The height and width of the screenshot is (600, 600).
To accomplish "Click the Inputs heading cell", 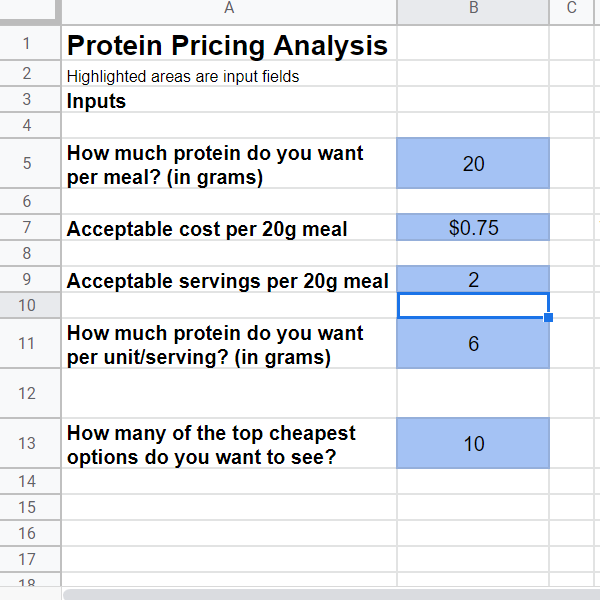I will tap(229, 100).
